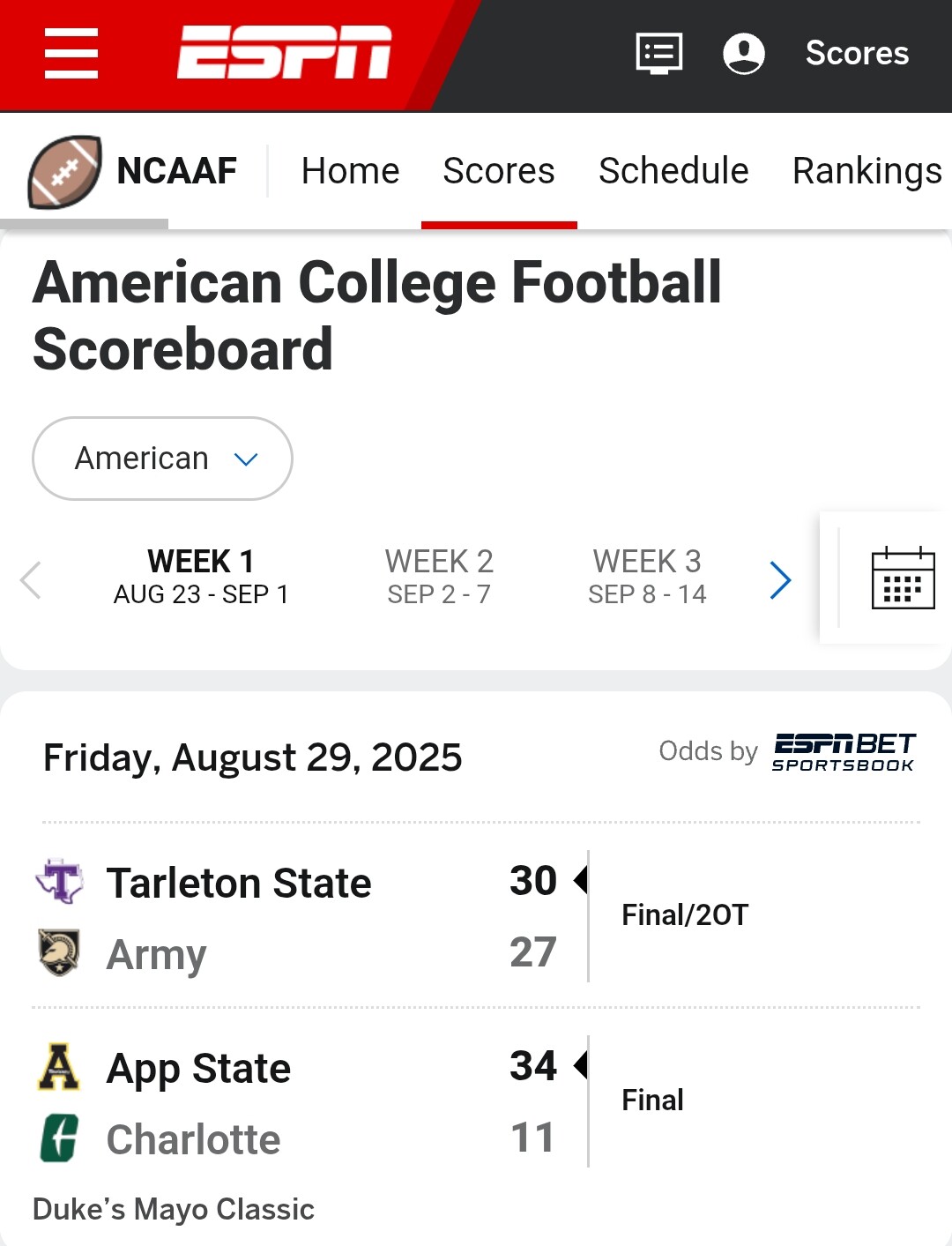
Task: Tap the ESPN logo
Action: 284,53
